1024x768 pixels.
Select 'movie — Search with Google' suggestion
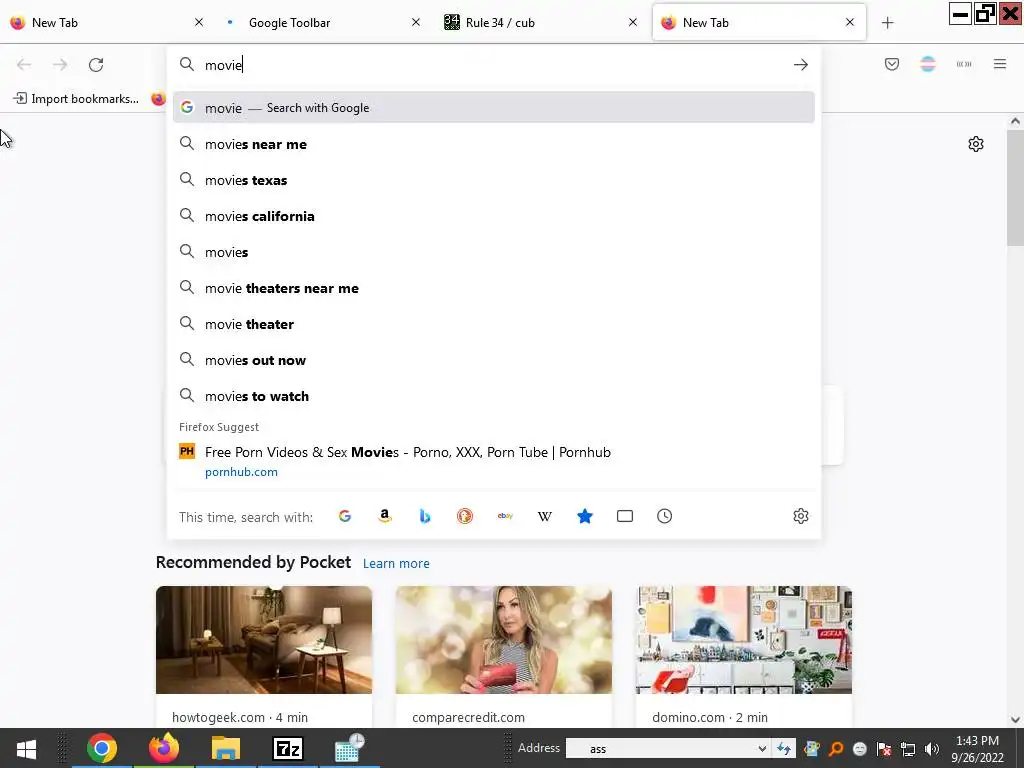point(494,108)
